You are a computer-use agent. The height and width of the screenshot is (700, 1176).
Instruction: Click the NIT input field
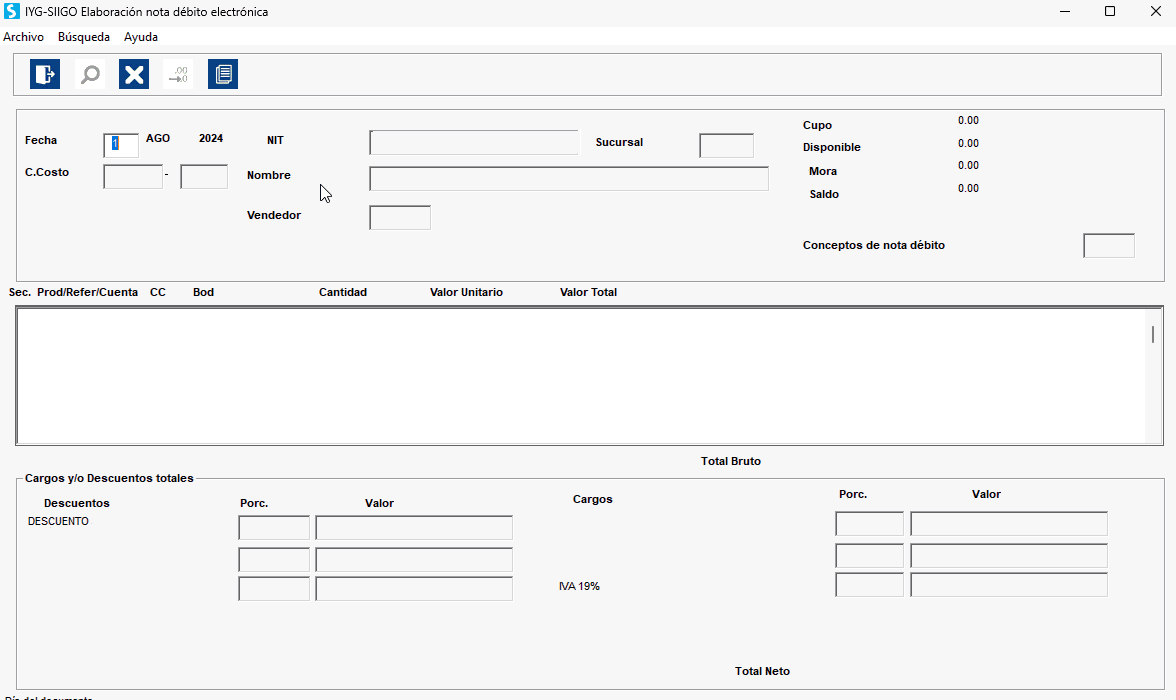(474, 143)
